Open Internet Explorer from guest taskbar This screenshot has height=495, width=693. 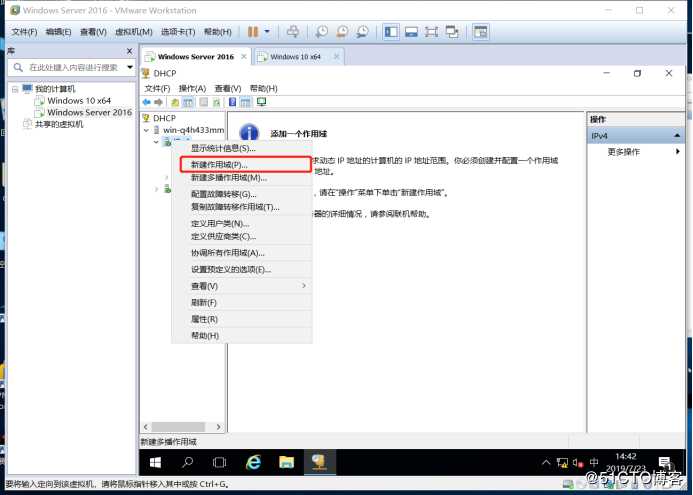tap(253, 463)
